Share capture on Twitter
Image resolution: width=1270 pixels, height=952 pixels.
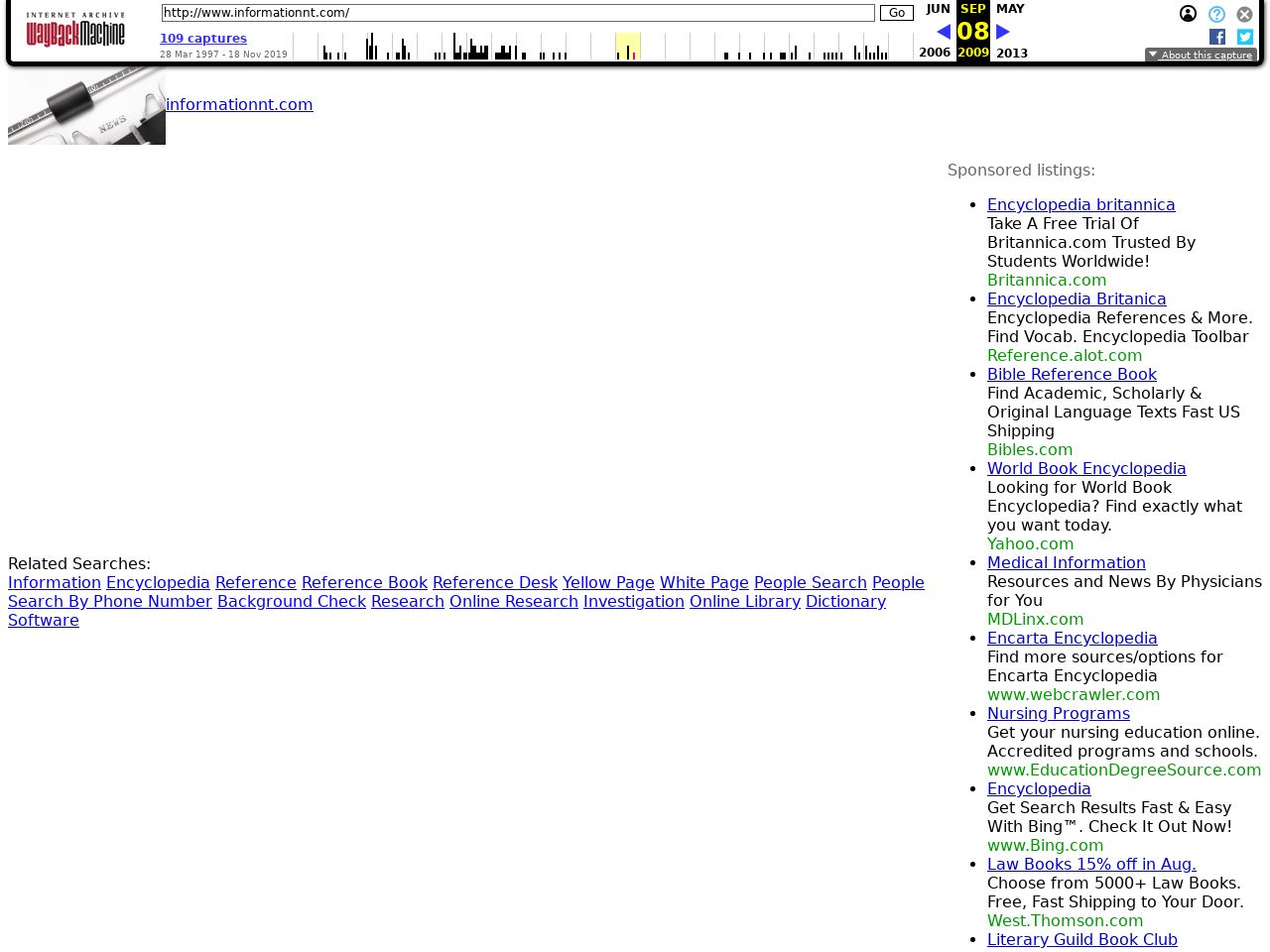tap(1244, 37)
